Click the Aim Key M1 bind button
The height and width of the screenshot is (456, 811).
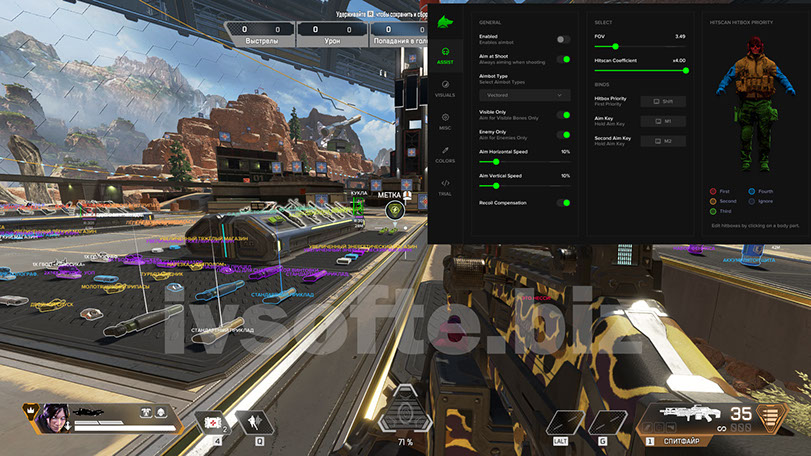[x=663, y=121]
